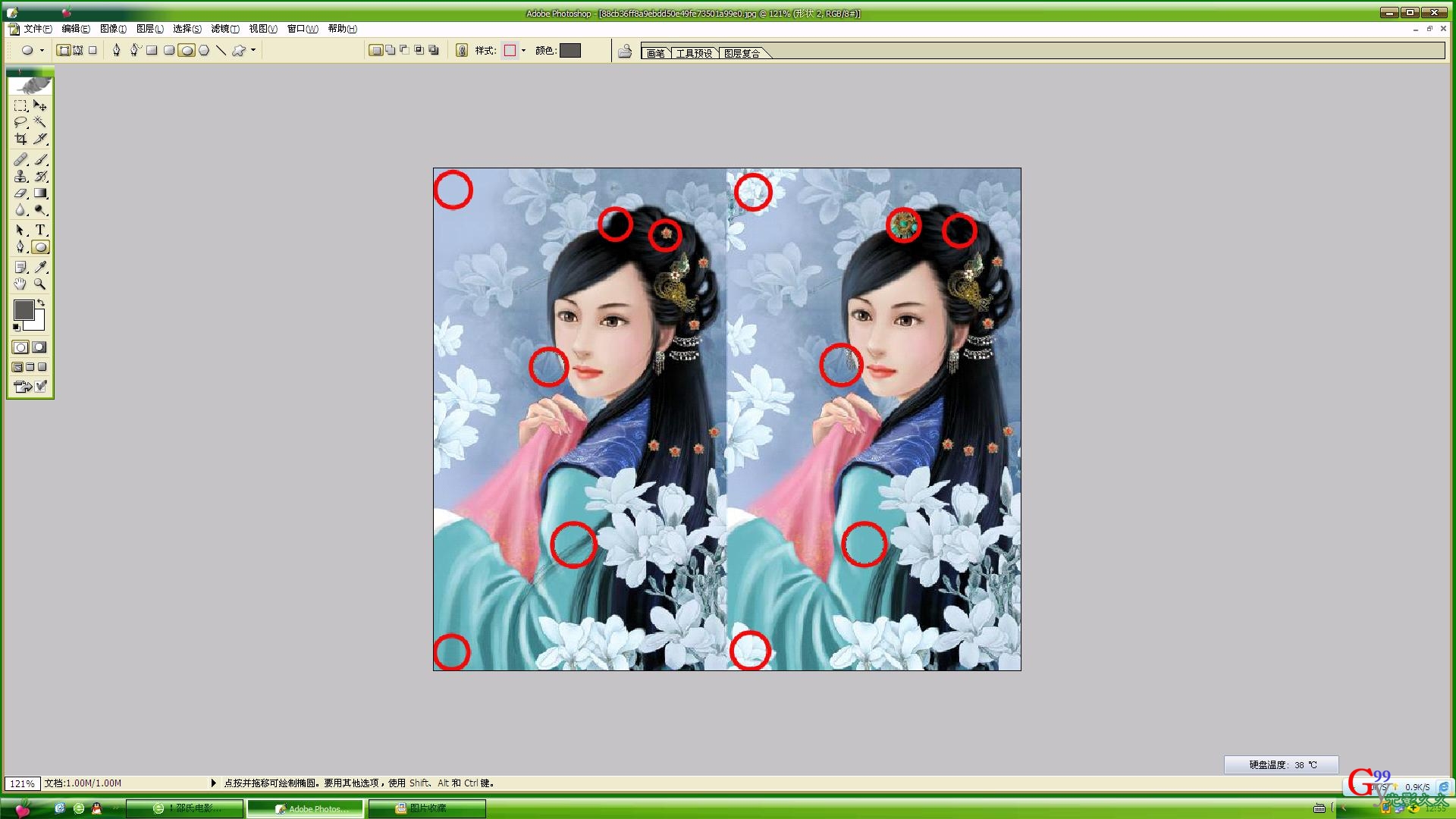
Task: Swap foreground and background colors
Action: [x=41, y=303]
